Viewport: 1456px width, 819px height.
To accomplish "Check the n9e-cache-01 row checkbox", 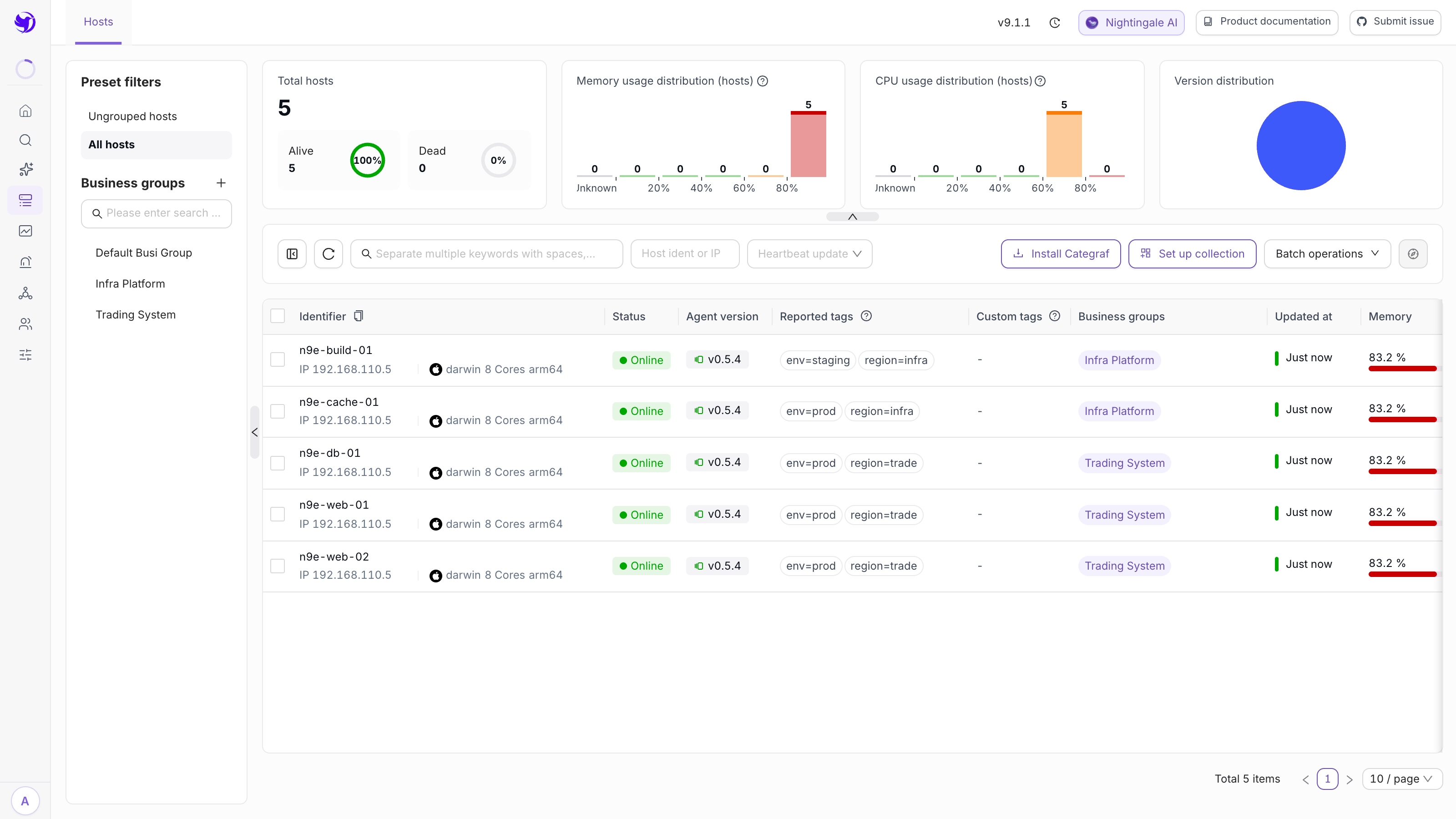I will (x=278, y=411).
